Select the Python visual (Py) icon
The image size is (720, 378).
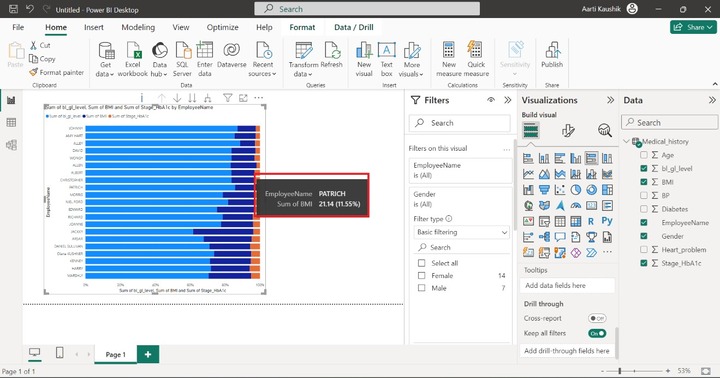pos(607,221)
